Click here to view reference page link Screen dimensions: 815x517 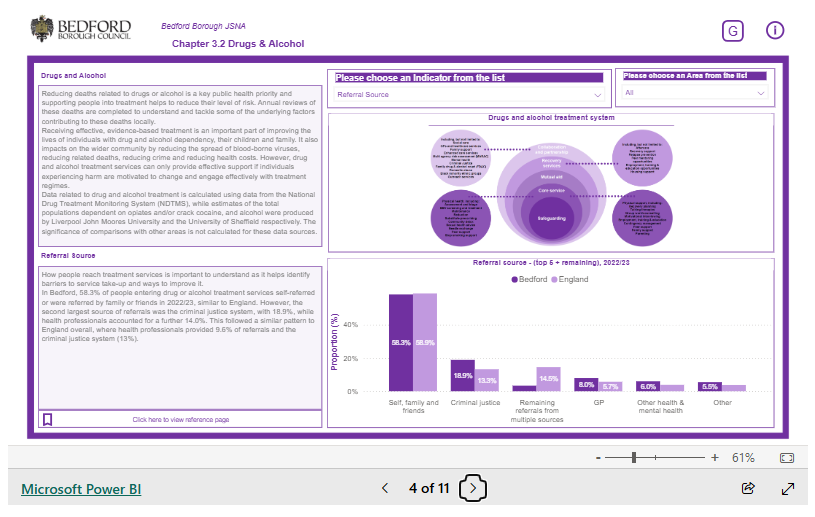pyautogui.click(x=180, y=419)
